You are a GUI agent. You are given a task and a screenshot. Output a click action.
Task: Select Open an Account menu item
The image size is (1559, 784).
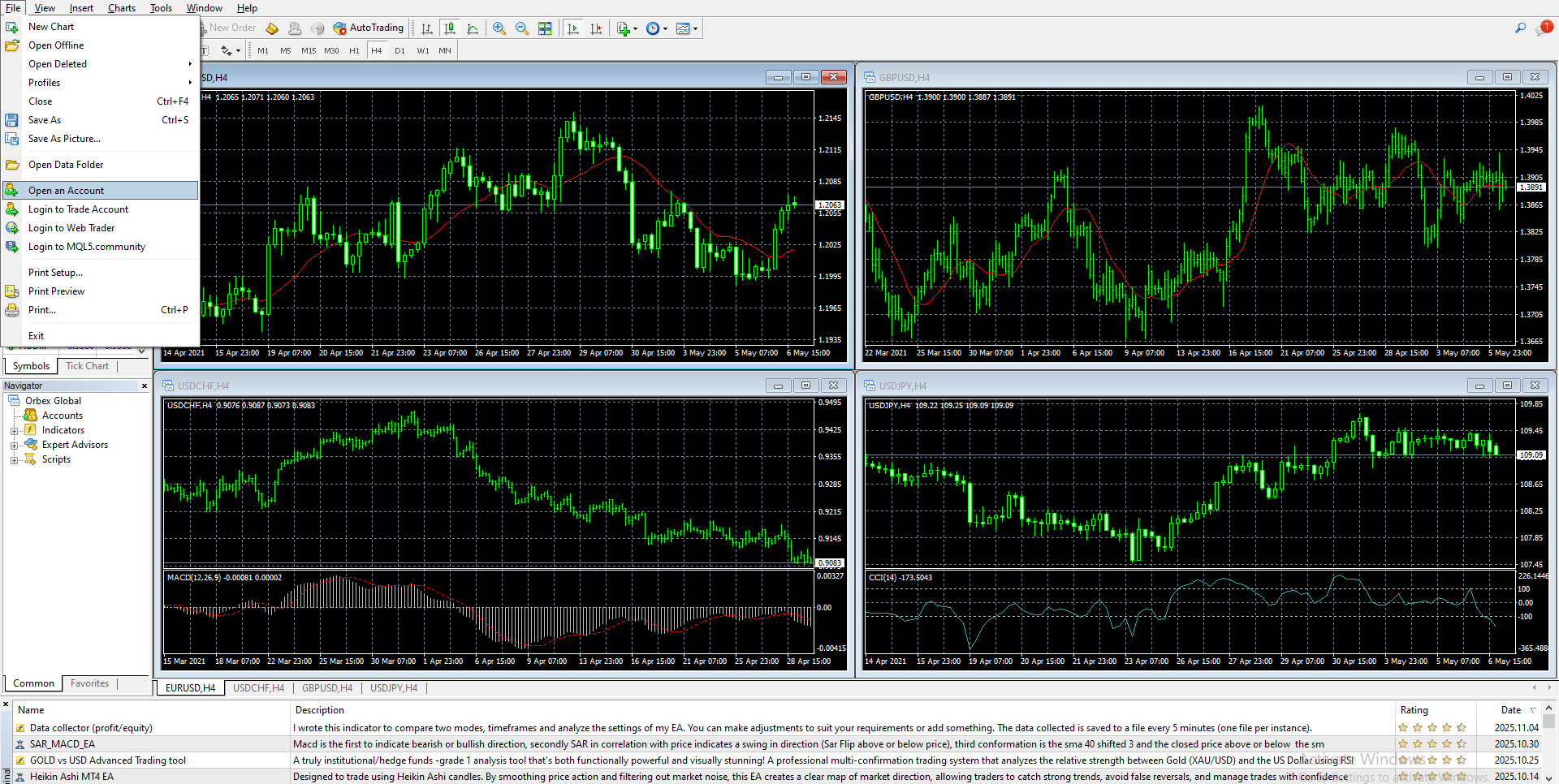pos(66,191)
